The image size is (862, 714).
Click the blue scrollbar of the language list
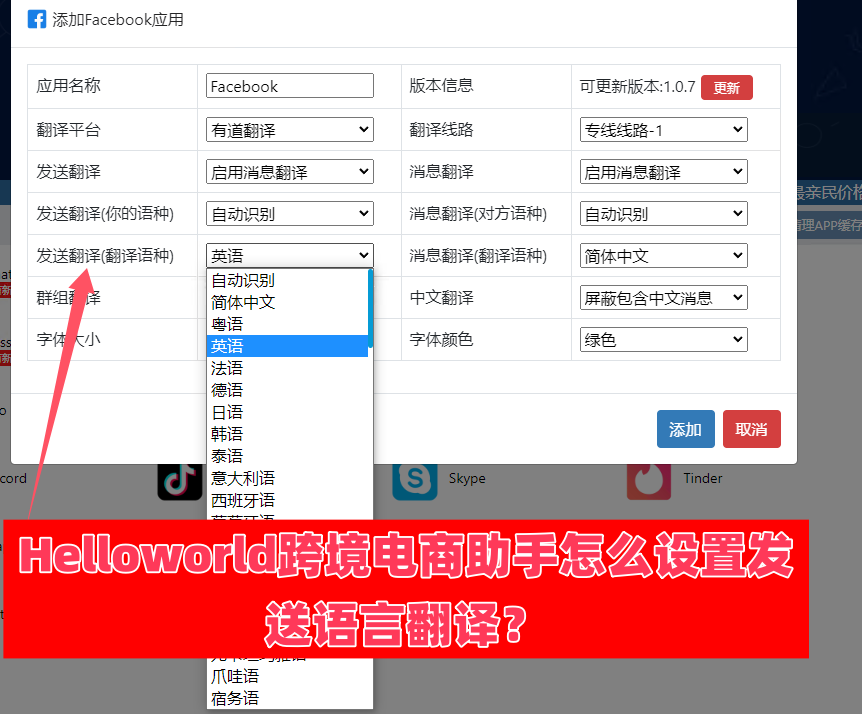[371, 308]
